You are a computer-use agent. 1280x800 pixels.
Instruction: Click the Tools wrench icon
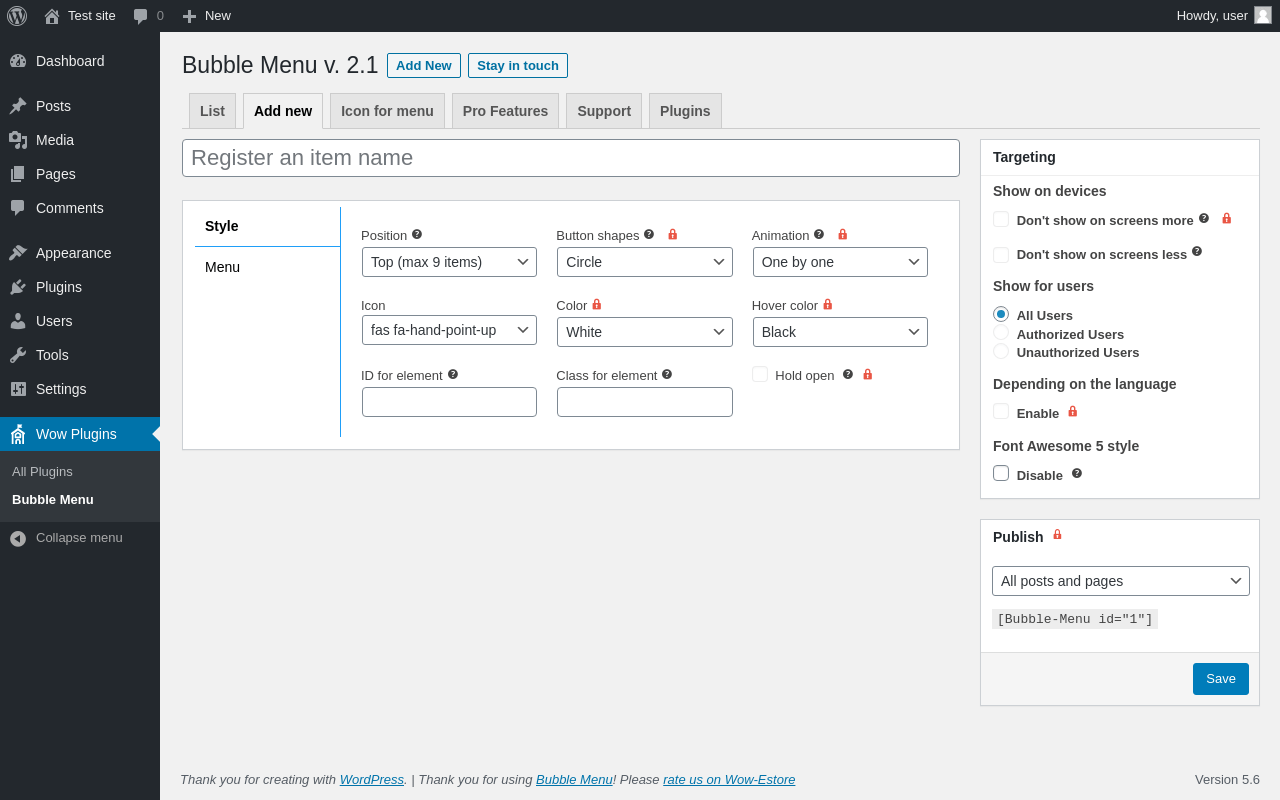[18, 355]
